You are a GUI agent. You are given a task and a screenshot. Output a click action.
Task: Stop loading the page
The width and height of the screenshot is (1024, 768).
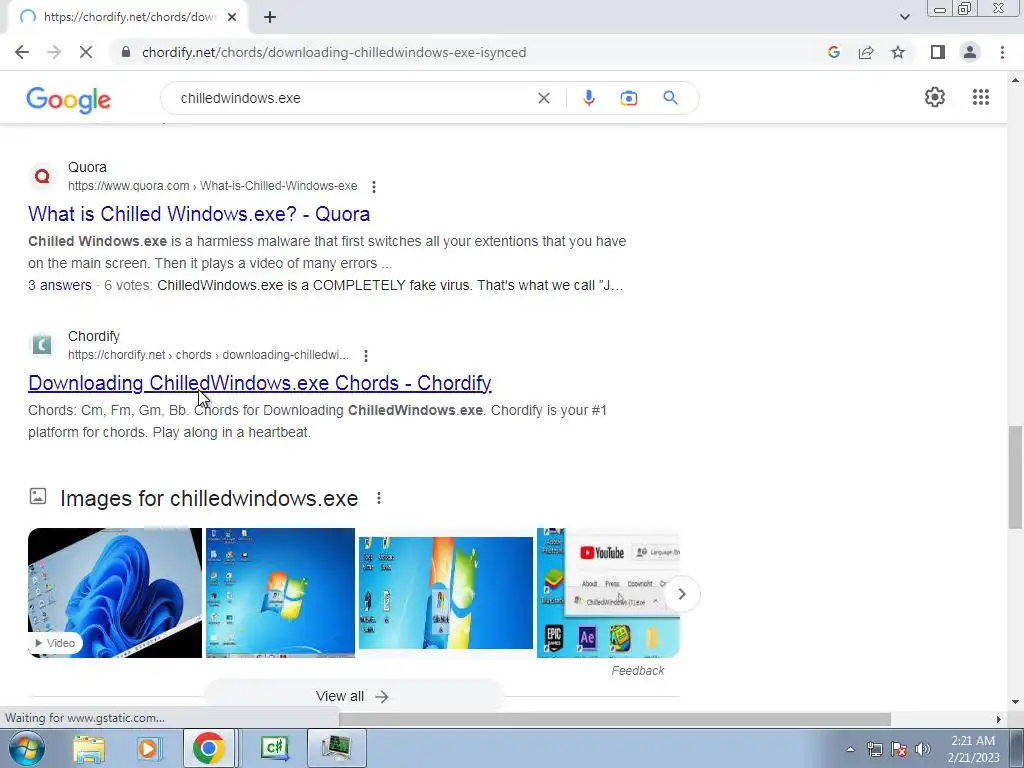[86, 52]
